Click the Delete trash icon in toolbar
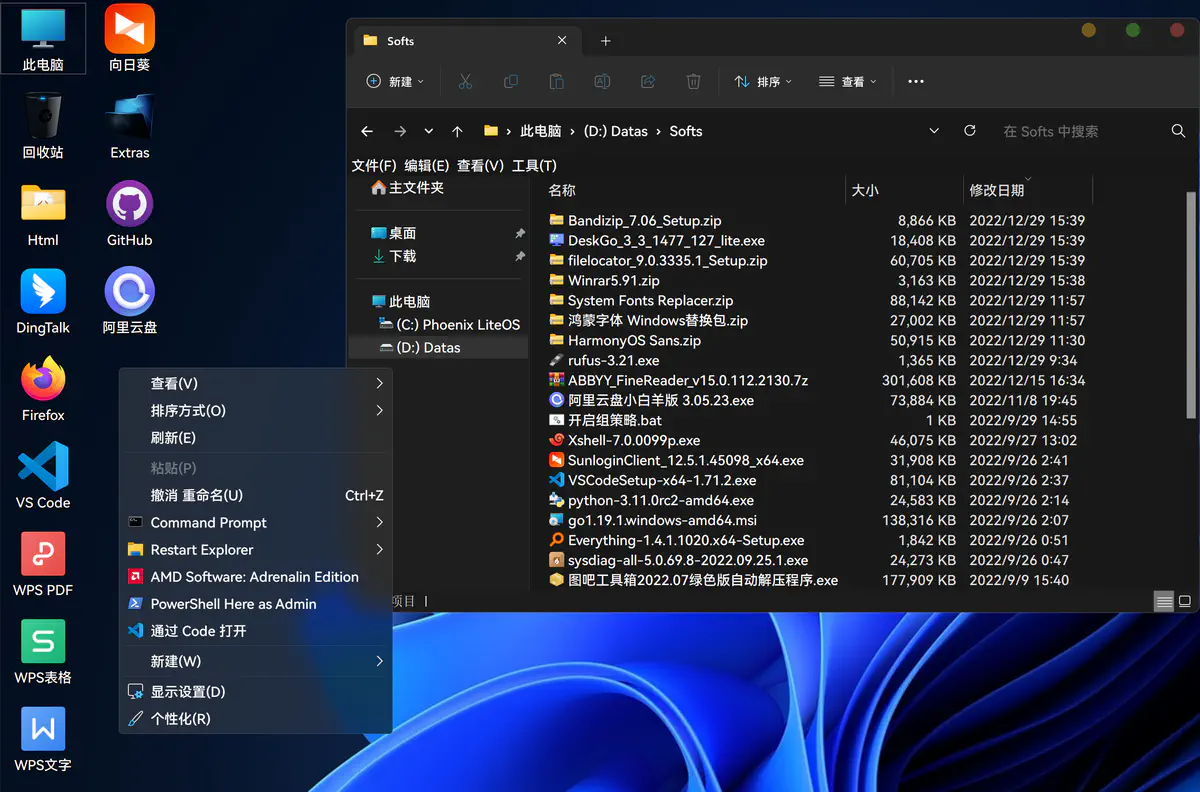Image resolution: width=1200 pixels, height=792 pixels. point(693,82)
